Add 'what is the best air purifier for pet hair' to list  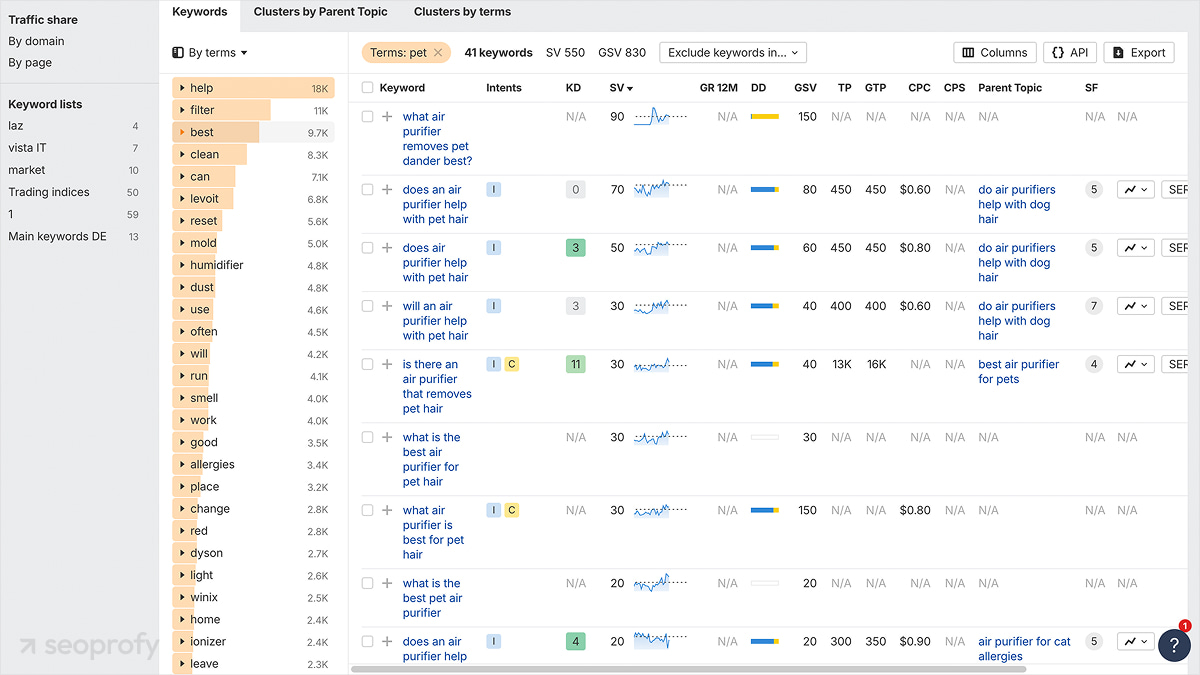click(x=387, y=437)
